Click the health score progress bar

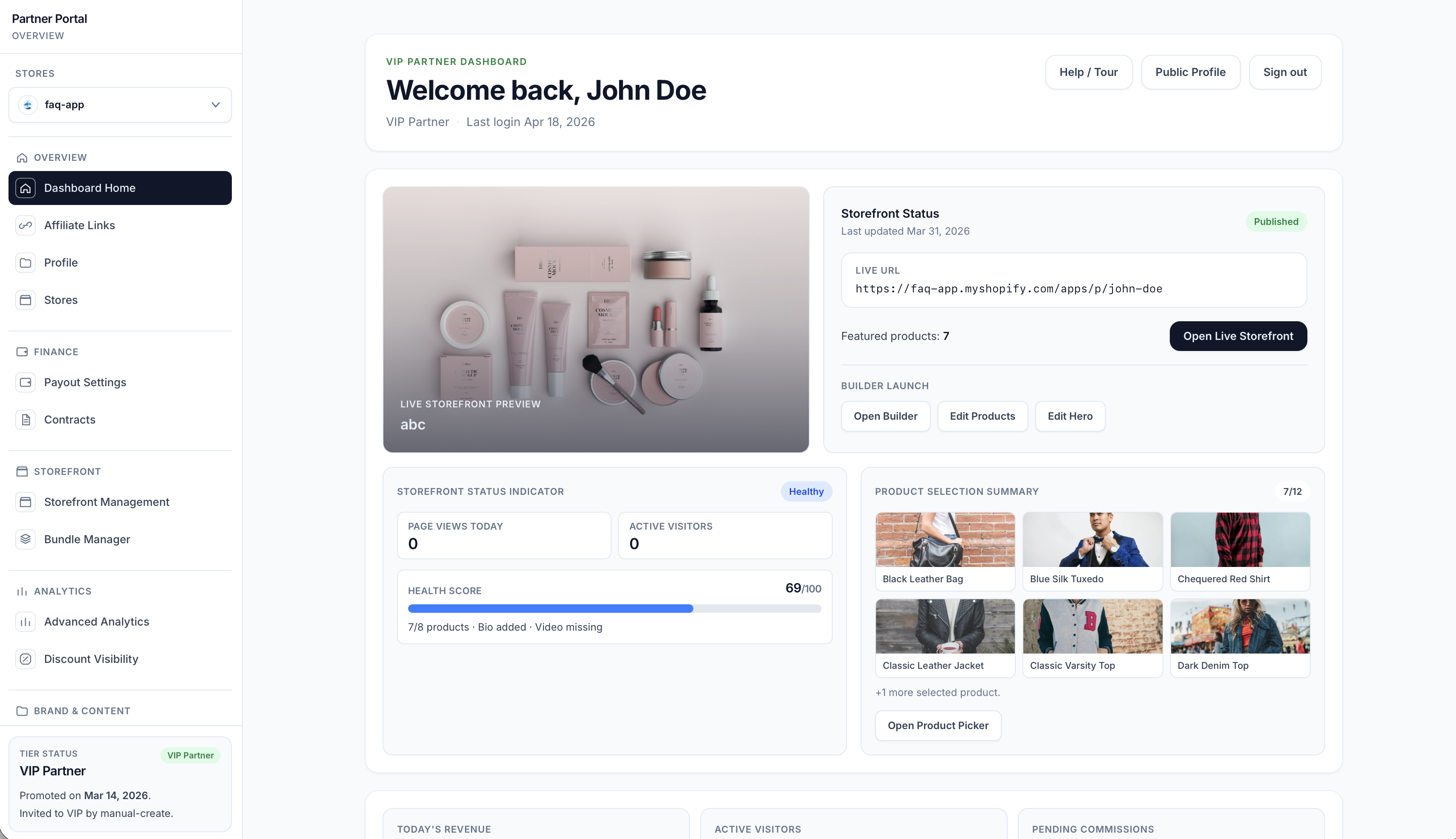(614, 609)
